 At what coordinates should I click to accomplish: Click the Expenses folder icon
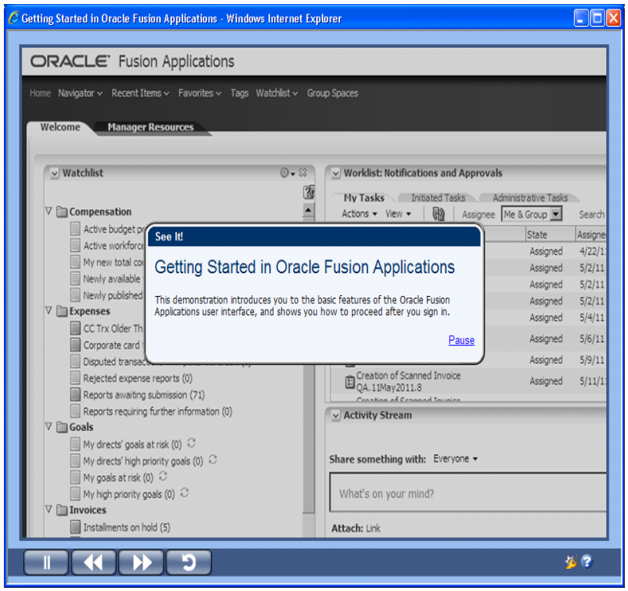(62, 311)
